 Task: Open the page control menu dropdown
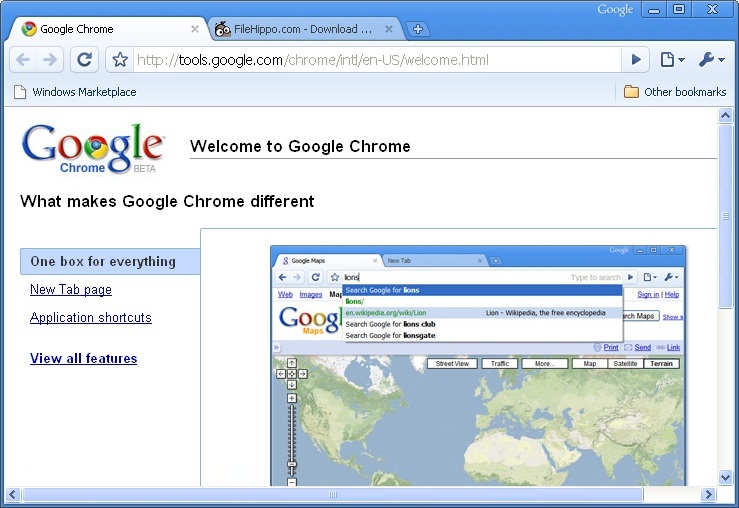click(672, 60)
